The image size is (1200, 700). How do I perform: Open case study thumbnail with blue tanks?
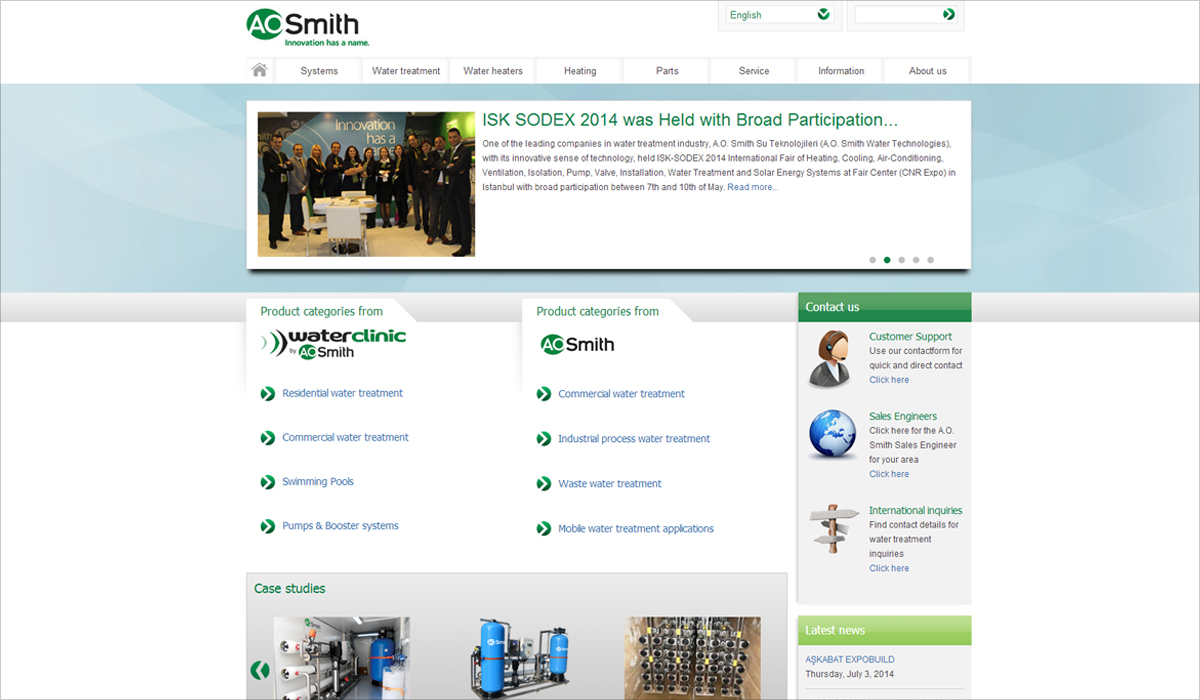coord(519,657)
